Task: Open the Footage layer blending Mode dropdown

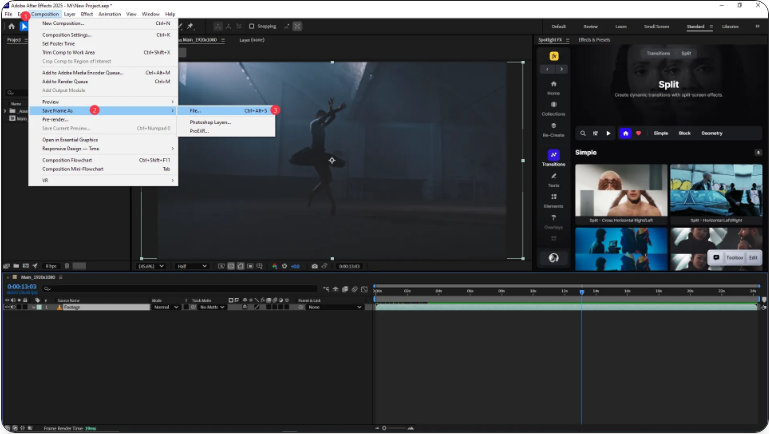Action: (x=165, y=307)
